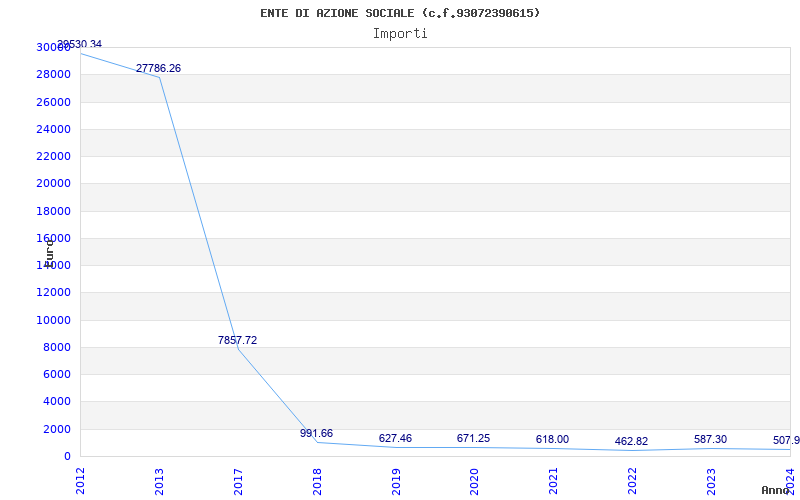The width and height of the screenshot is (800, 500).
Task: Select the 671.25 data label
Action: pos(473,438)
